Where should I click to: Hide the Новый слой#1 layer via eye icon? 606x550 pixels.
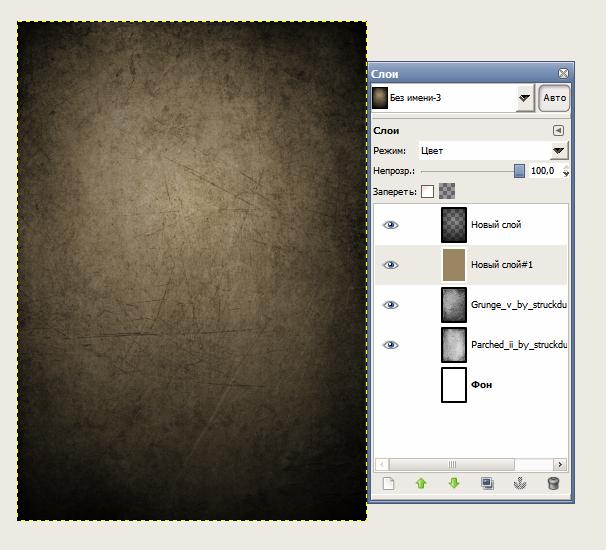click(390, 265)
